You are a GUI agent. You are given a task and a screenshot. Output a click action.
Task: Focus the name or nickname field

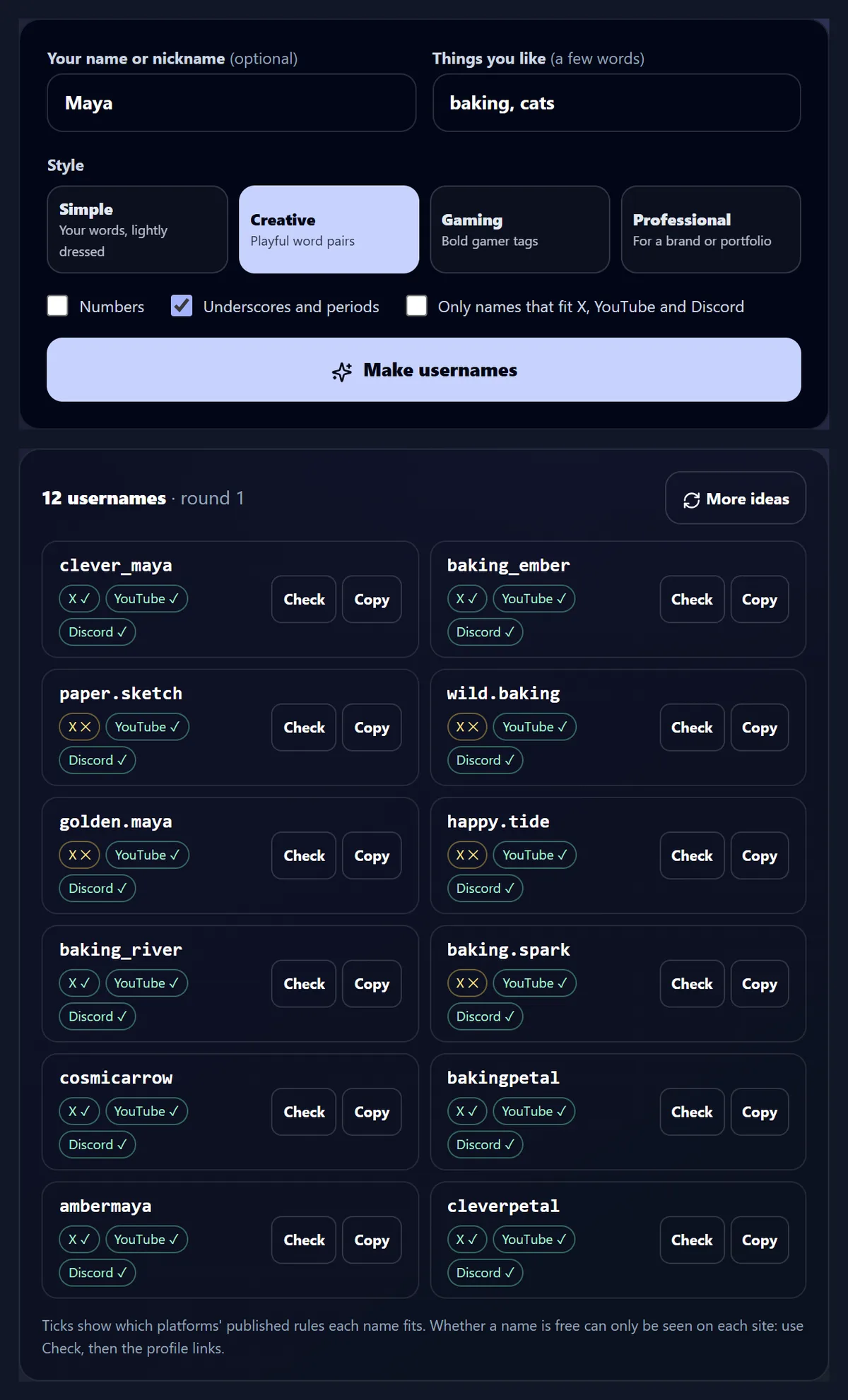point(232,102)
